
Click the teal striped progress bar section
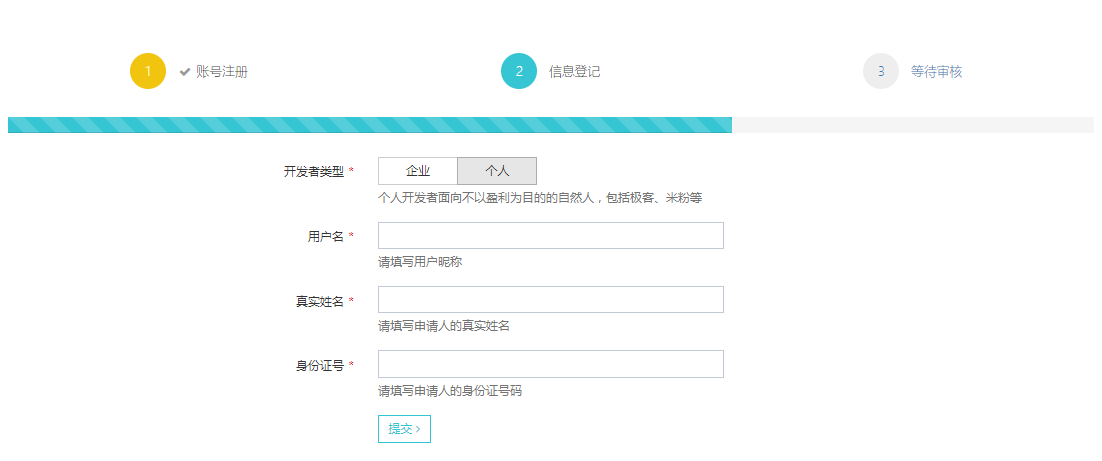(x=370, y=125)
